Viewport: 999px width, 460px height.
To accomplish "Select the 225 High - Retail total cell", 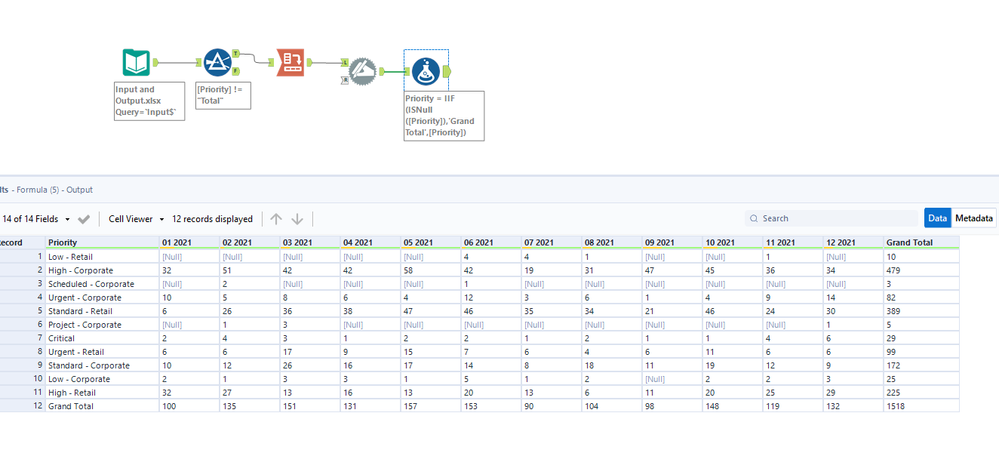I will click(x=921, y=392).
